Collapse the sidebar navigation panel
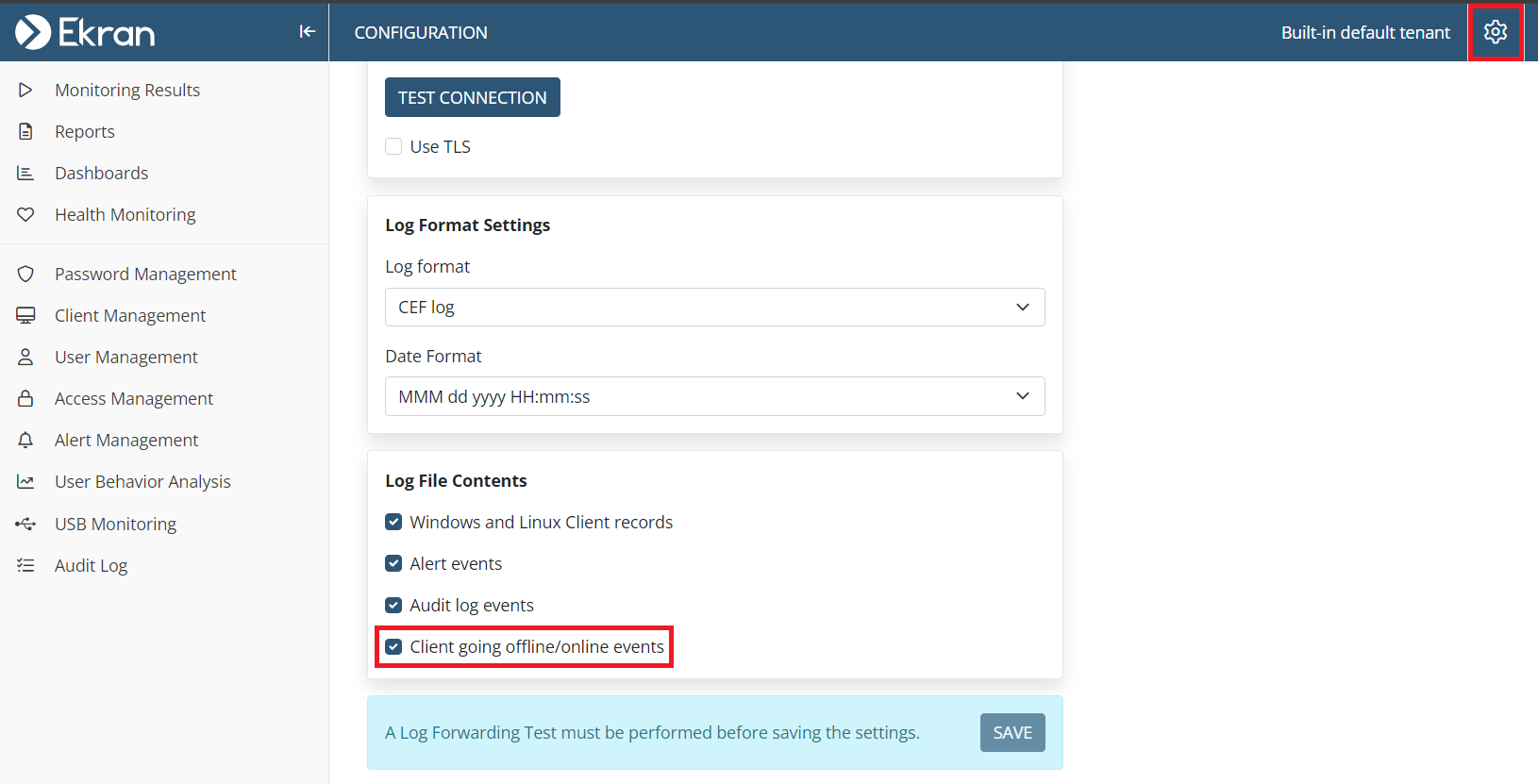1538x784 pixels. tap(307, 32)
